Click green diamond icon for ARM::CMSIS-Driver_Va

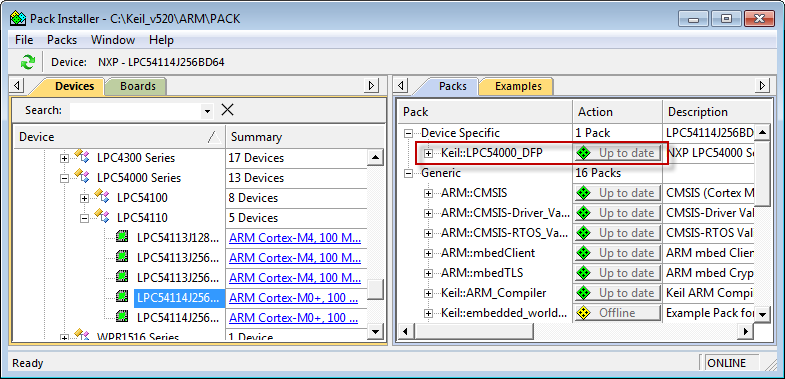[x=583, y=213]
